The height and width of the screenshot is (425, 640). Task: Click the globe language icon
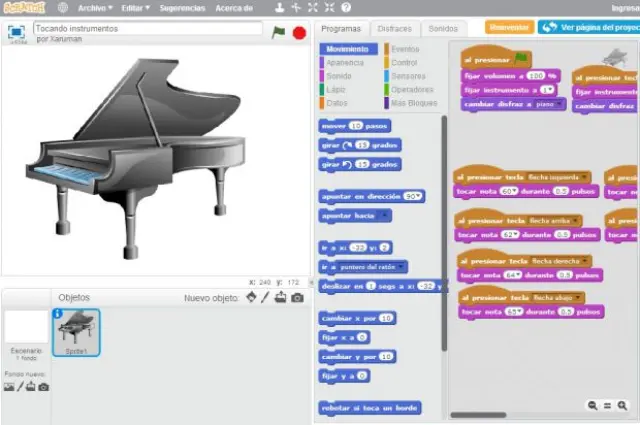point(63,8)
